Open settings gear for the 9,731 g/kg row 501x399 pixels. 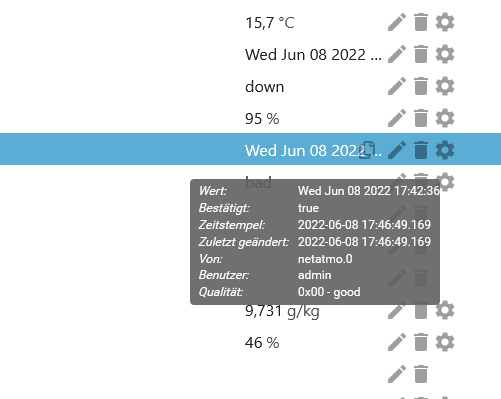[x=445, y=310]
